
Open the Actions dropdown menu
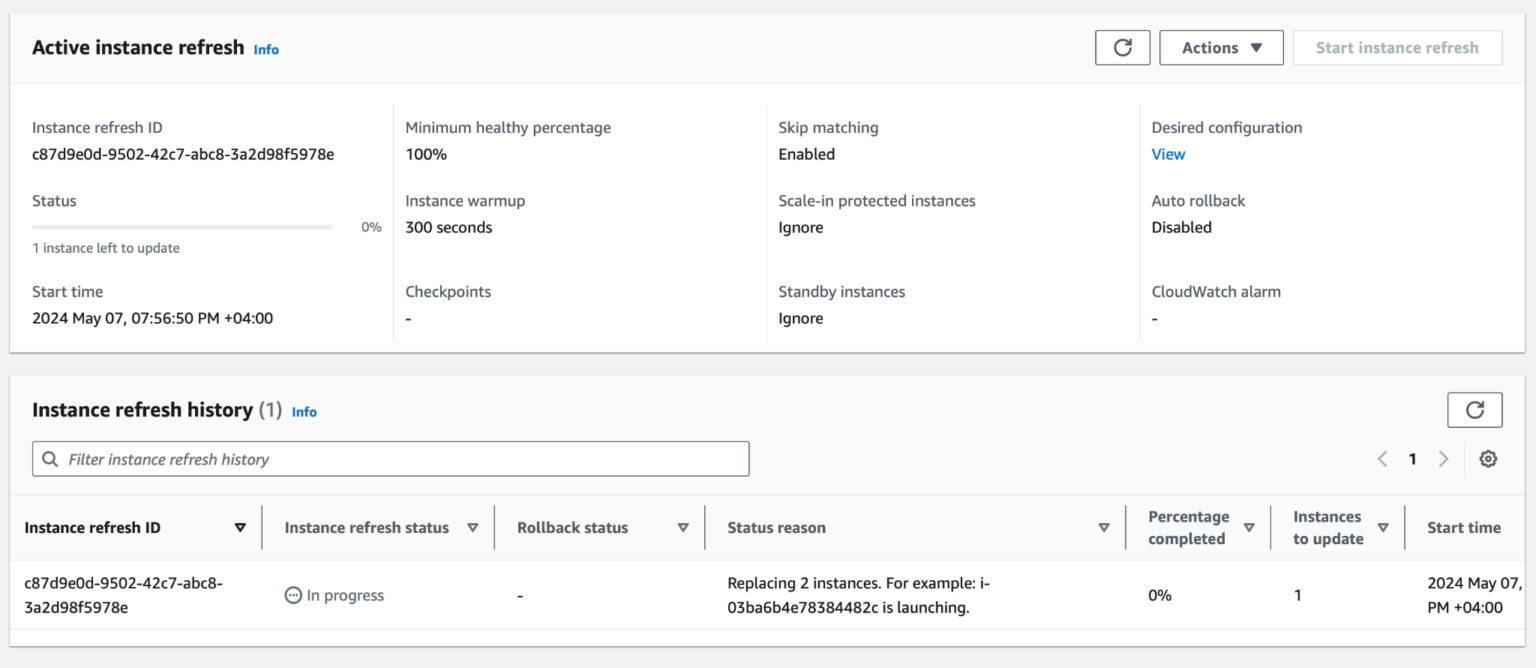click(1221, 47)
